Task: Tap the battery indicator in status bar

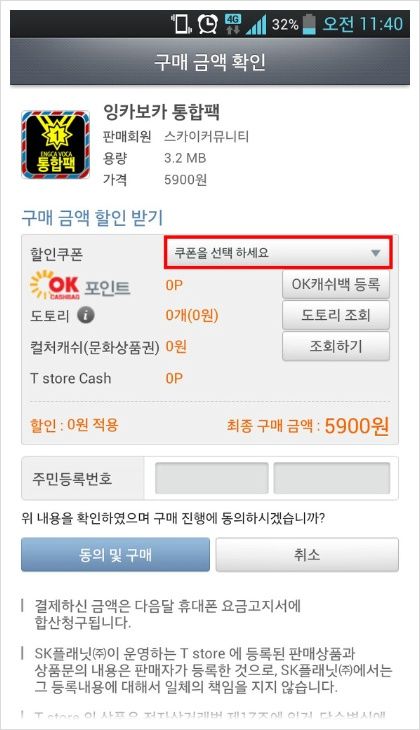Action: pyautogui.click(x=309, y=24)
